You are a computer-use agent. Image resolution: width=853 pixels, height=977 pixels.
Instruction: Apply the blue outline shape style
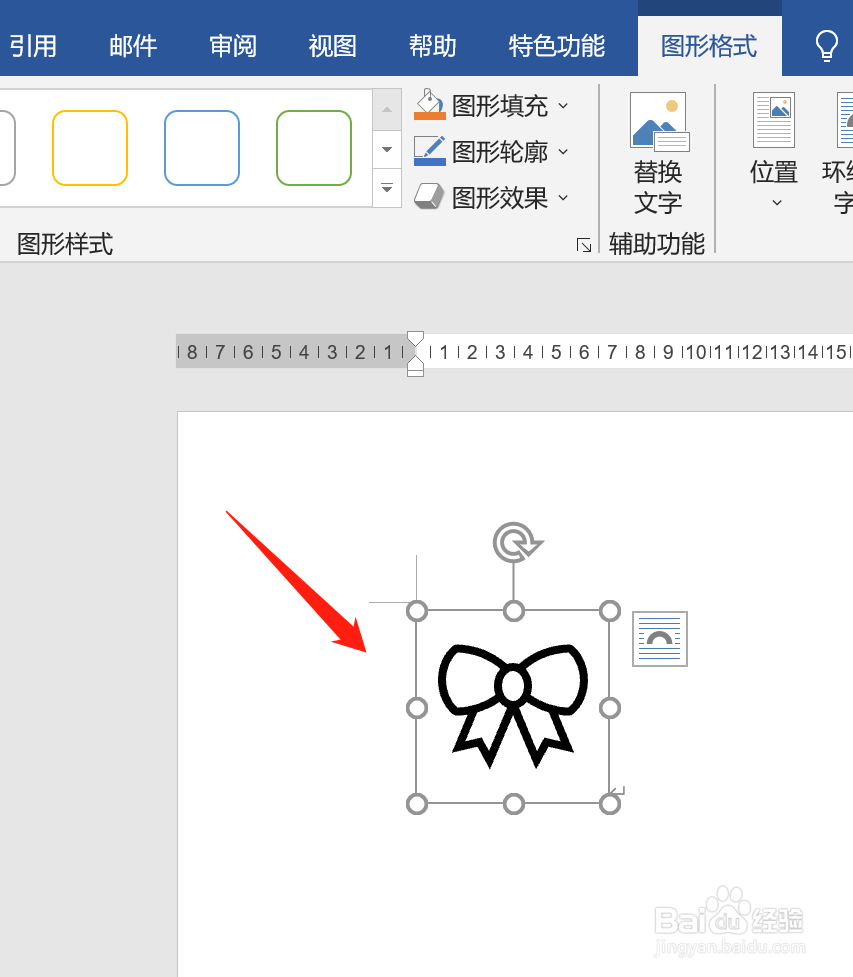point(202,148)
